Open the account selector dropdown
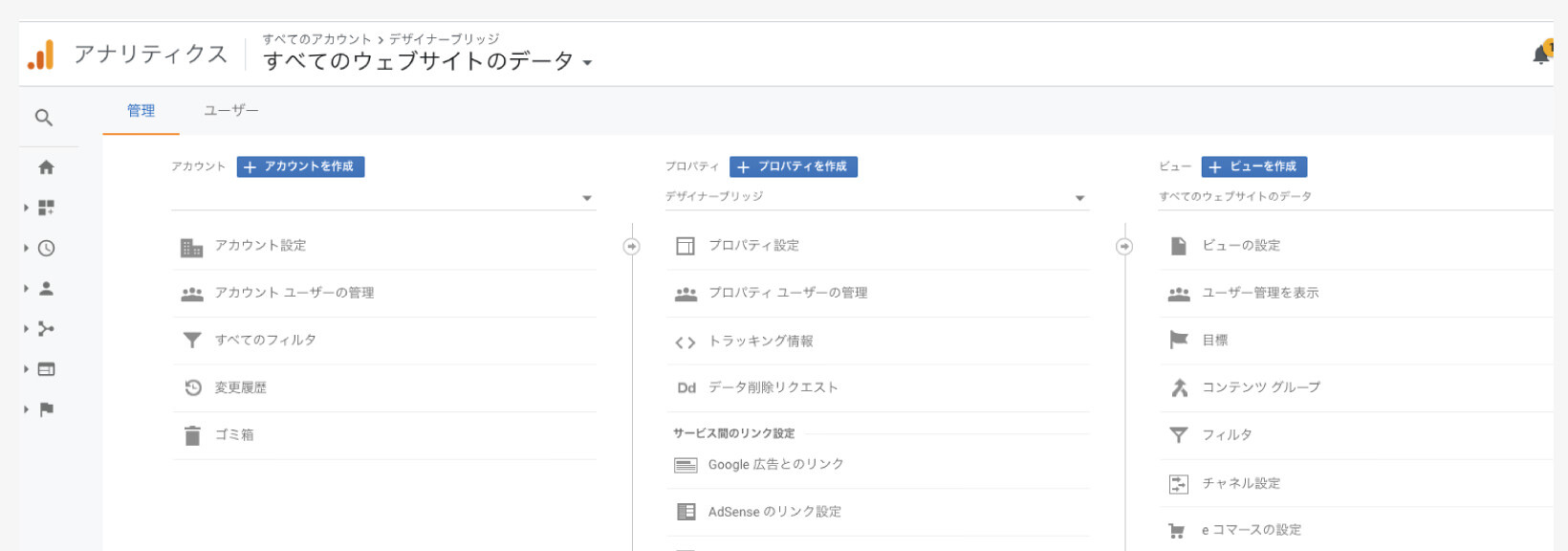The image size is (1568, 551). pyautogui.click(x=382, y=198)
